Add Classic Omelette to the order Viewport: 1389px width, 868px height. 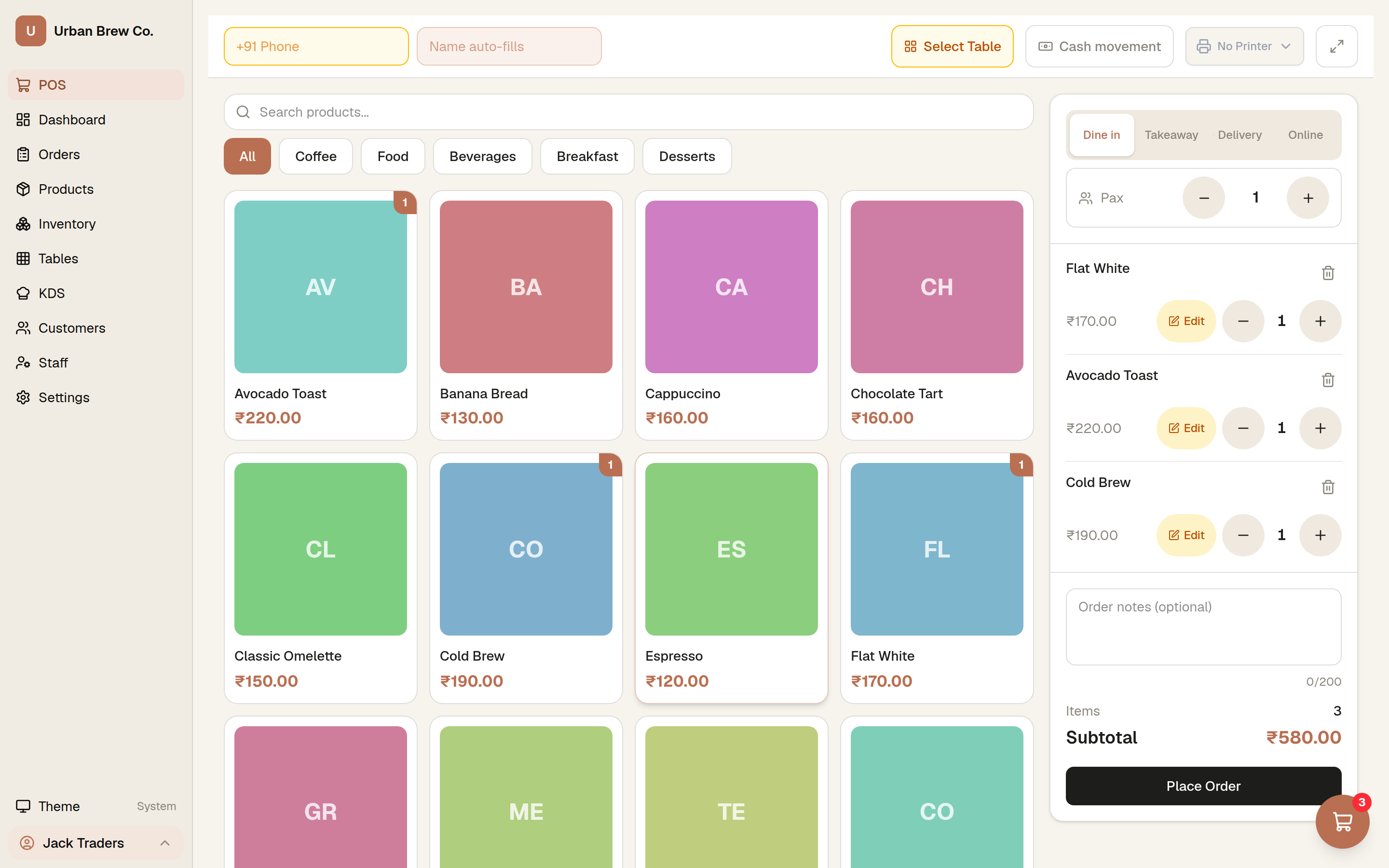pos(320,578)
